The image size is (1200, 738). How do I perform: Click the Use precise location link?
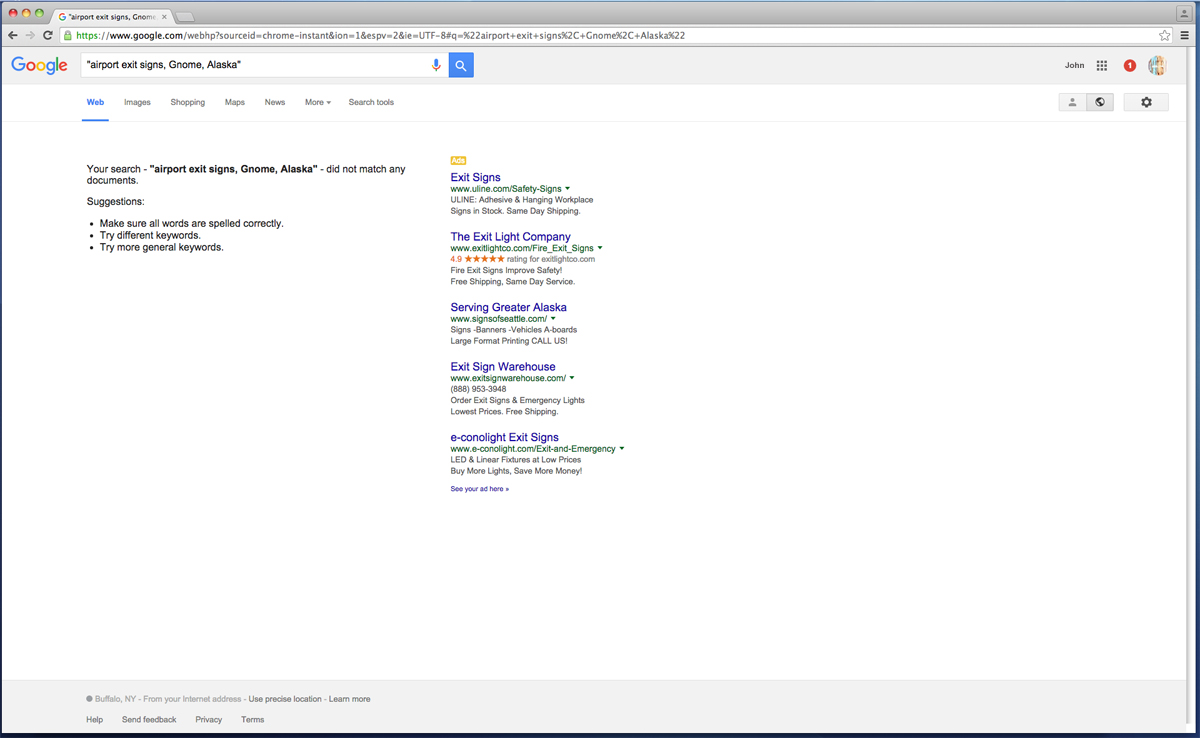pos(285,699)
